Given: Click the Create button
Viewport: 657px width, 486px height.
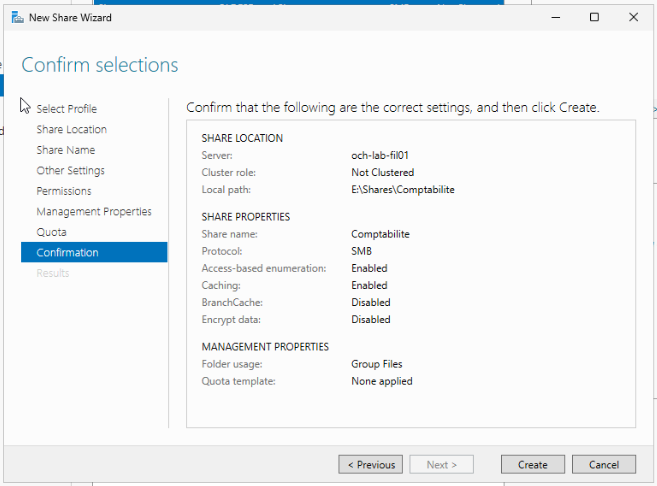Looking at the screenshot, I should 533,465.
